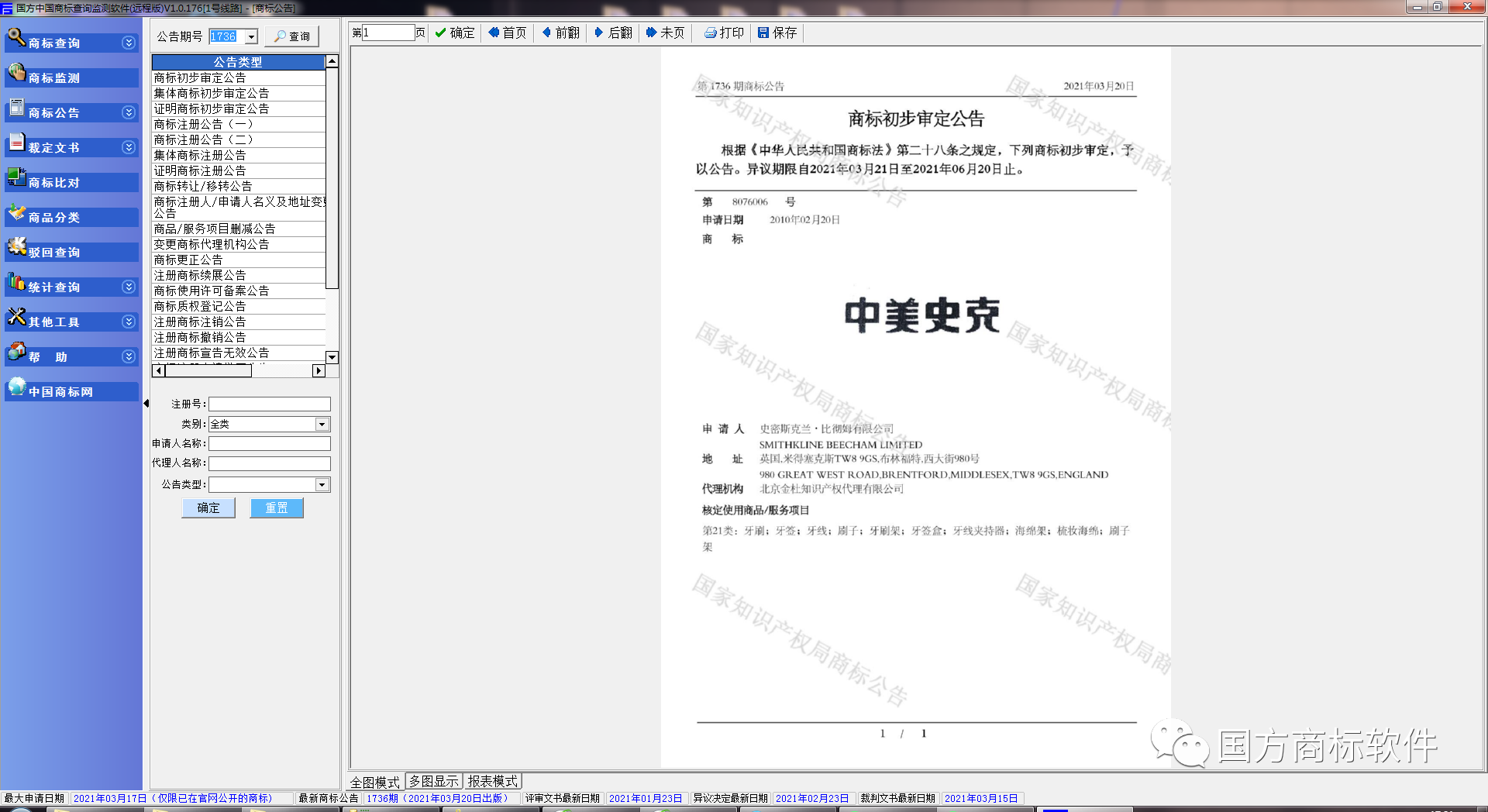Collapse left panel with splitter arrow
Screen dimensions: 1488x812
coord(146,403)
